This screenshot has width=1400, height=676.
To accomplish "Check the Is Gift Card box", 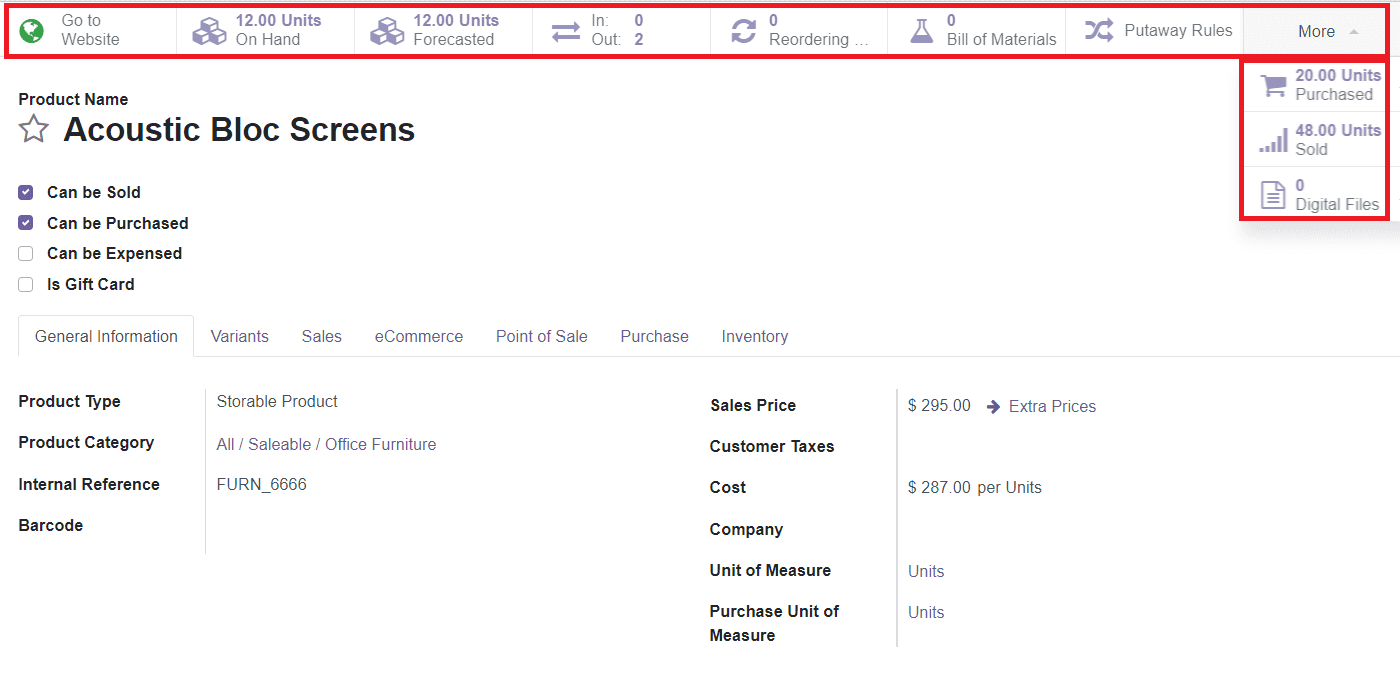I will click(25, 284).
